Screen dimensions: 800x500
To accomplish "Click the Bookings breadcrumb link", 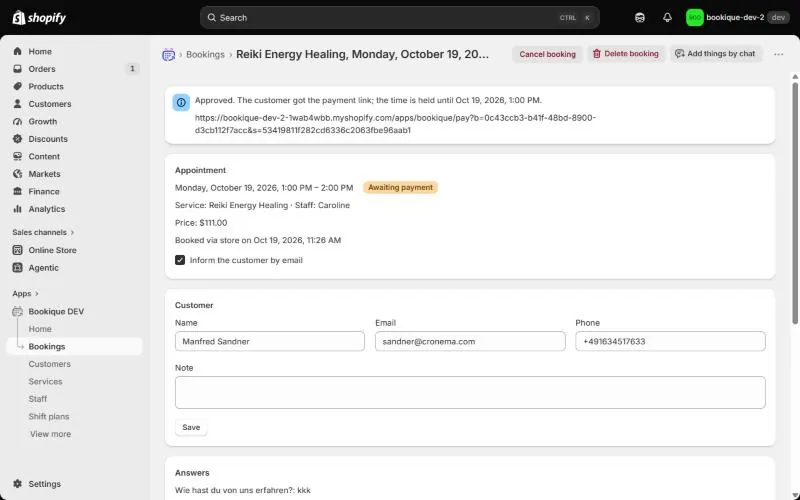I will (x=205, y=54).
